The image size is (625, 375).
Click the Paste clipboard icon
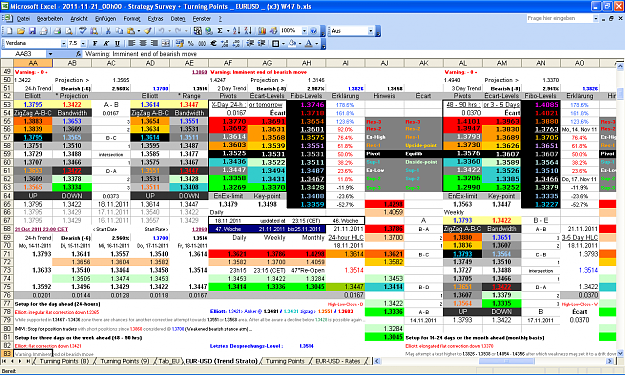tap(131, 31)
